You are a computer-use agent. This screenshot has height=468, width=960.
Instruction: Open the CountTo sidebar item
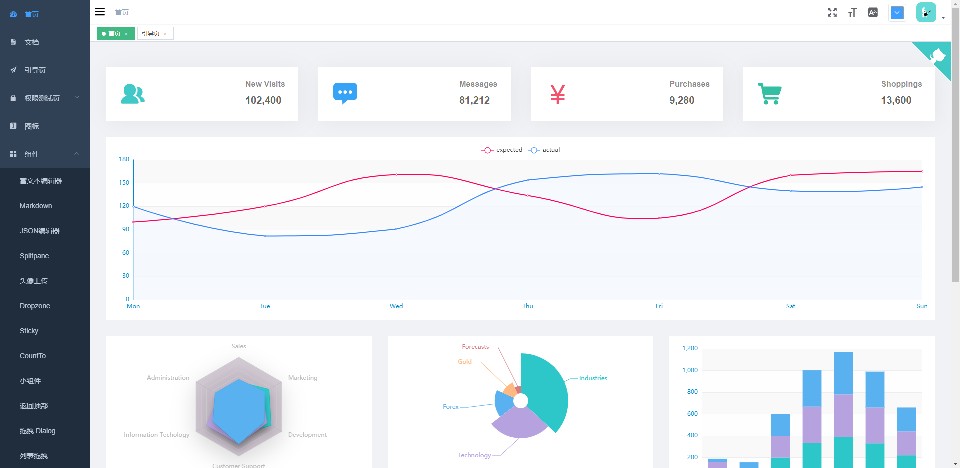[32, 356]
